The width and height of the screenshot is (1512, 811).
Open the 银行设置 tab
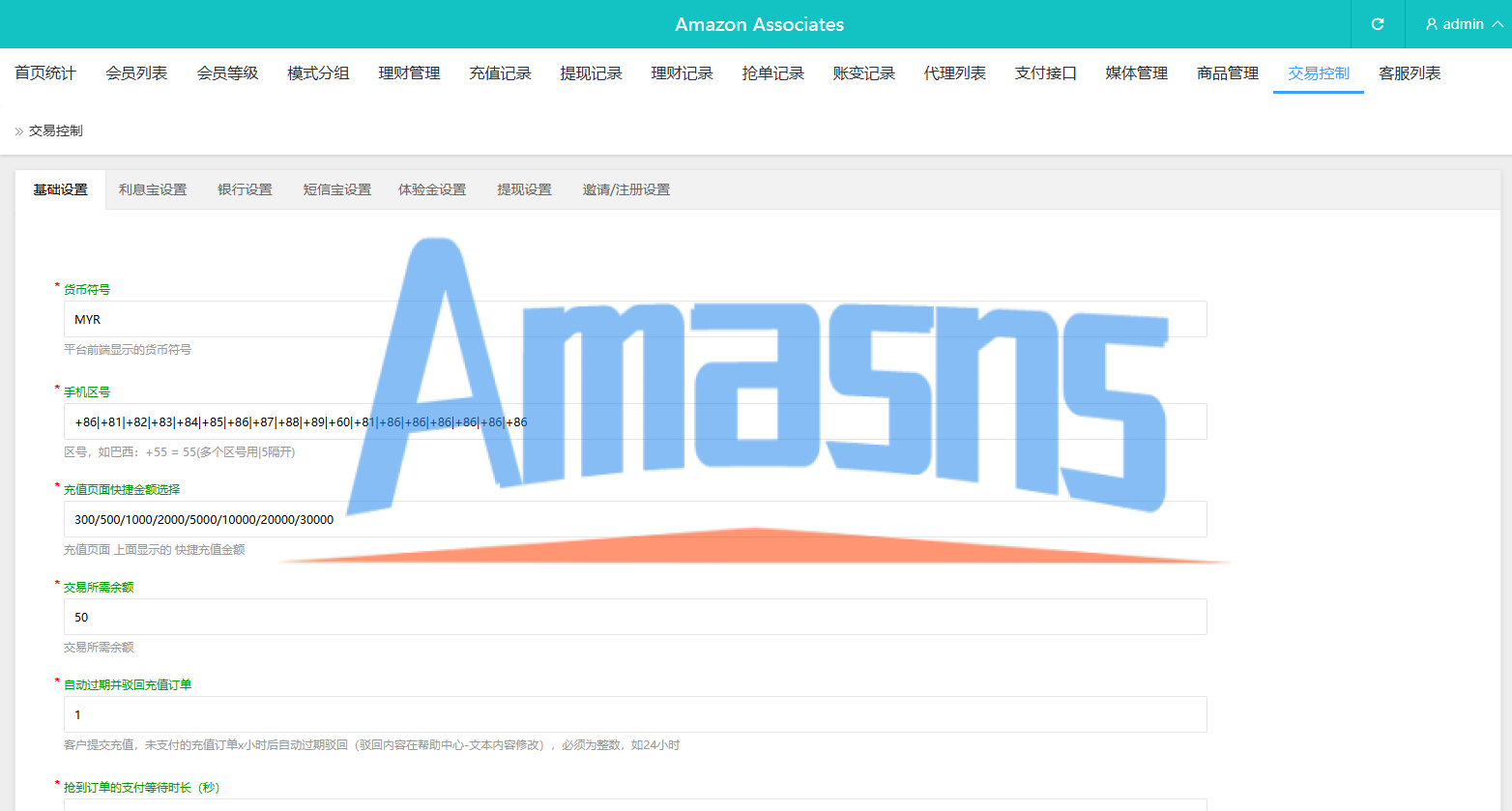(x=245, y=189)
